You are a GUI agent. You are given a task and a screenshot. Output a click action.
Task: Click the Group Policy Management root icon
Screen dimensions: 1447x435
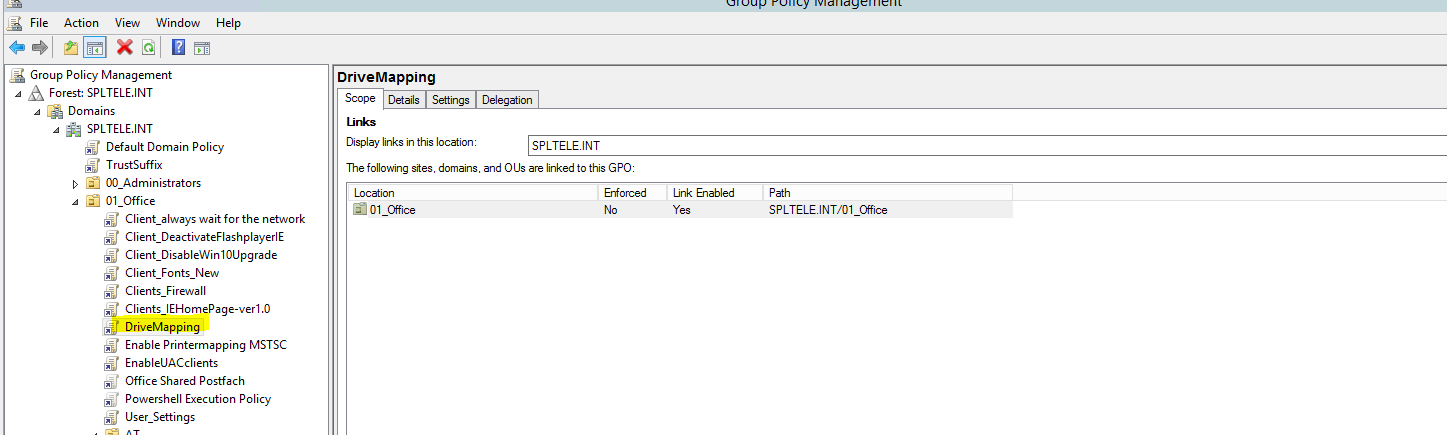click(x=18, y=75)
